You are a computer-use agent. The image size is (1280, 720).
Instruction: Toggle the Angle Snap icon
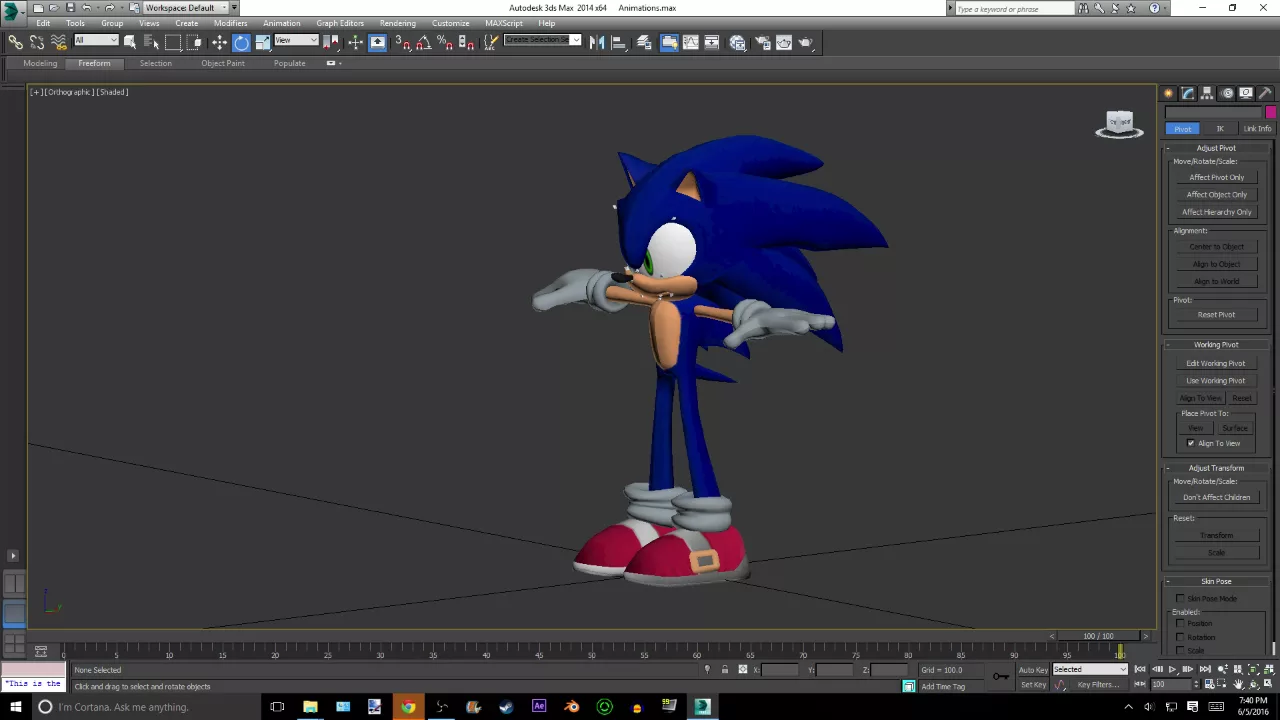pos(425,42)
